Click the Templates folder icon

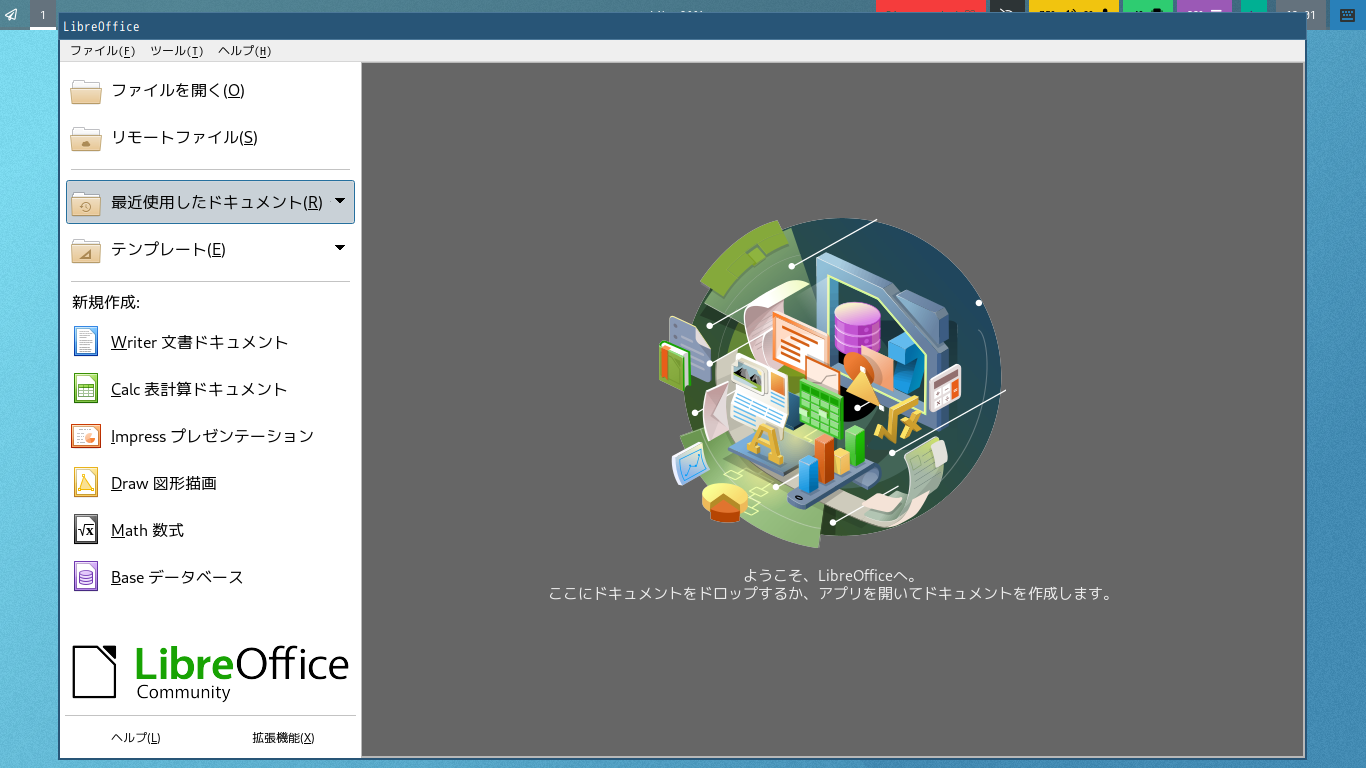(86, 249)
